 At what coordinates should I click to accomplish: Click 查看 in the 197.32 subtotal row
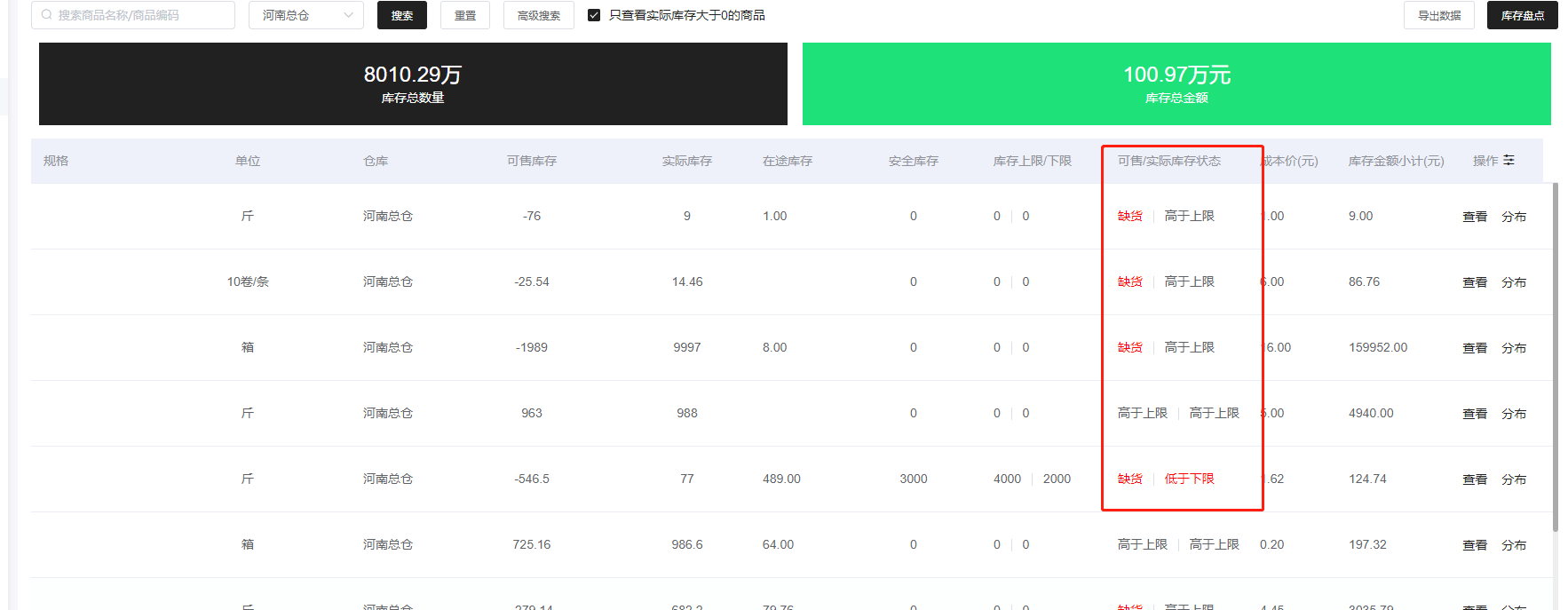(1475, 545)
